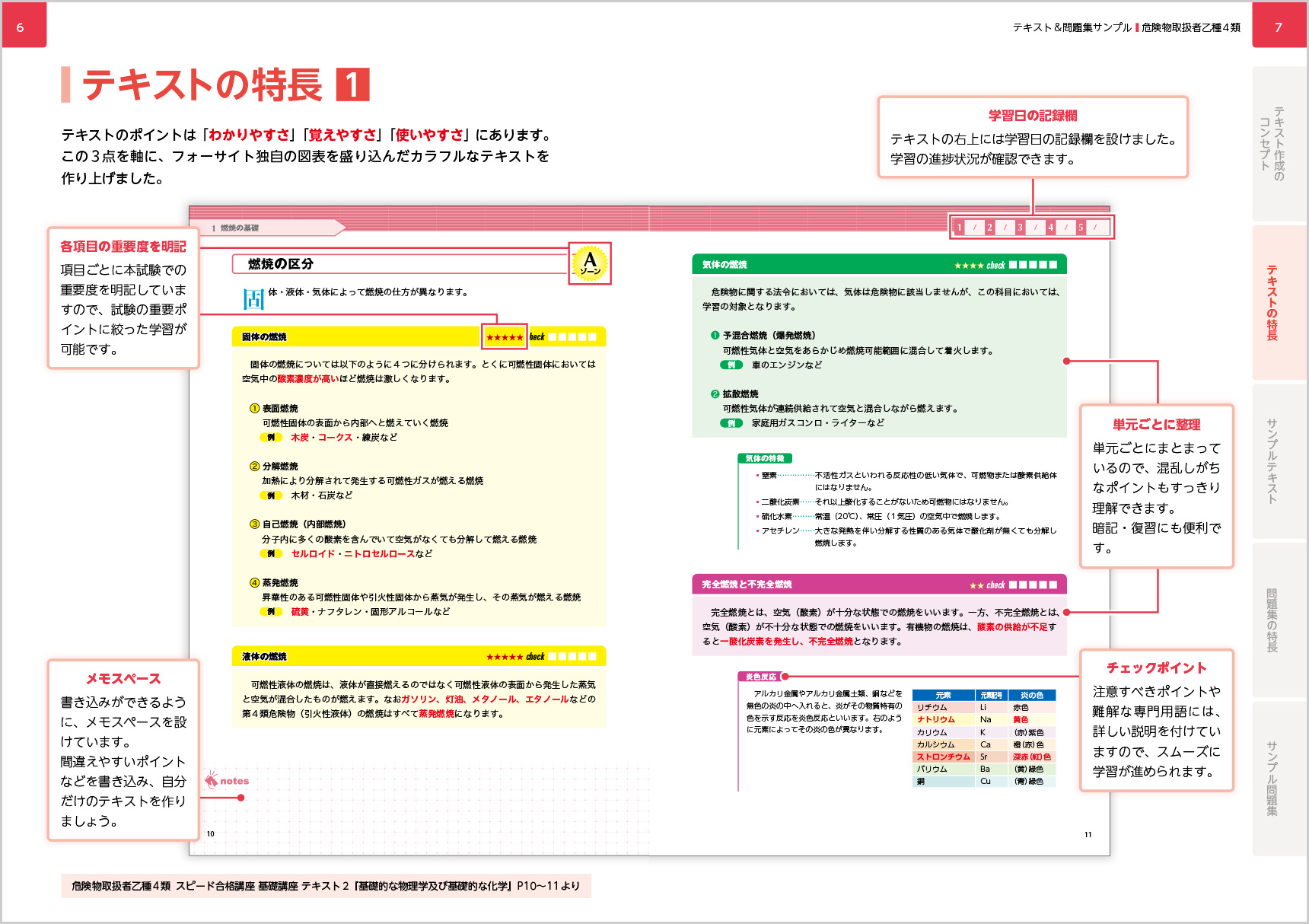1309x924 pixels.
Task: Click the ストロンチウム row in the flame table
Action: [983, 757]
